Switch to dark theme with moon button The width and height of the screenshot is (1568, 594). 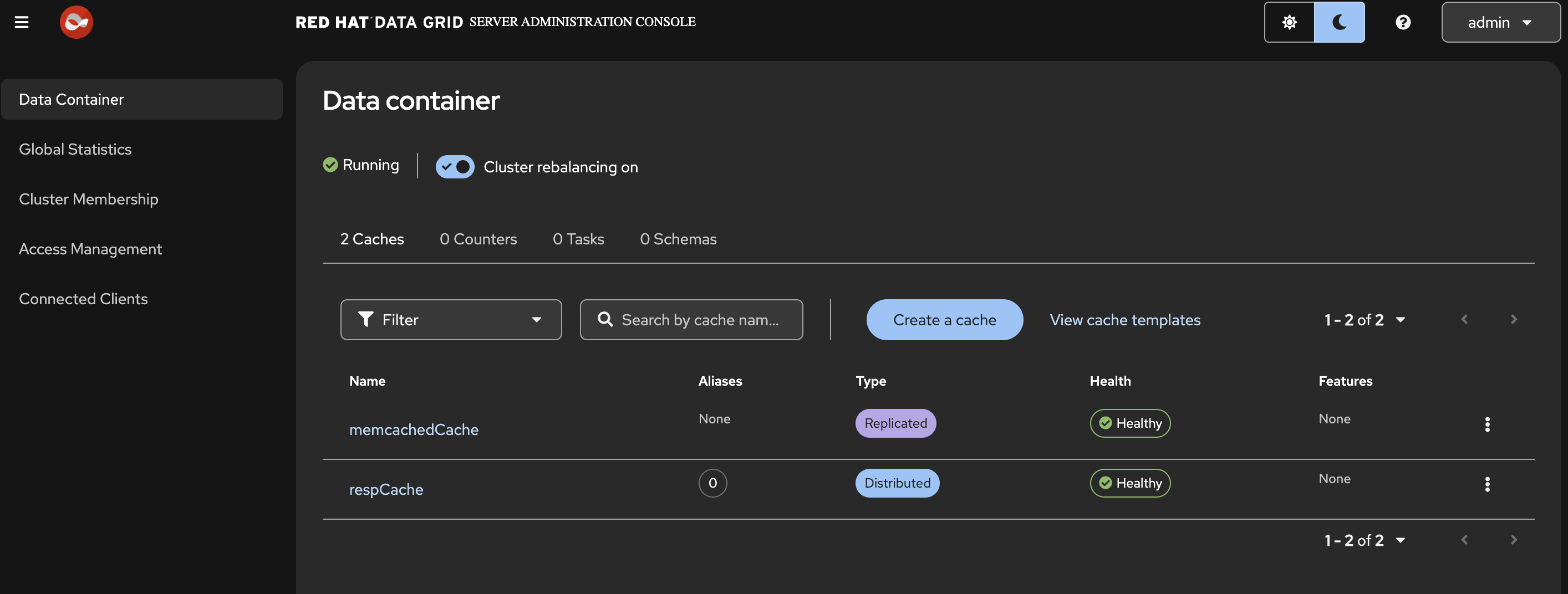click(1339, 23)
